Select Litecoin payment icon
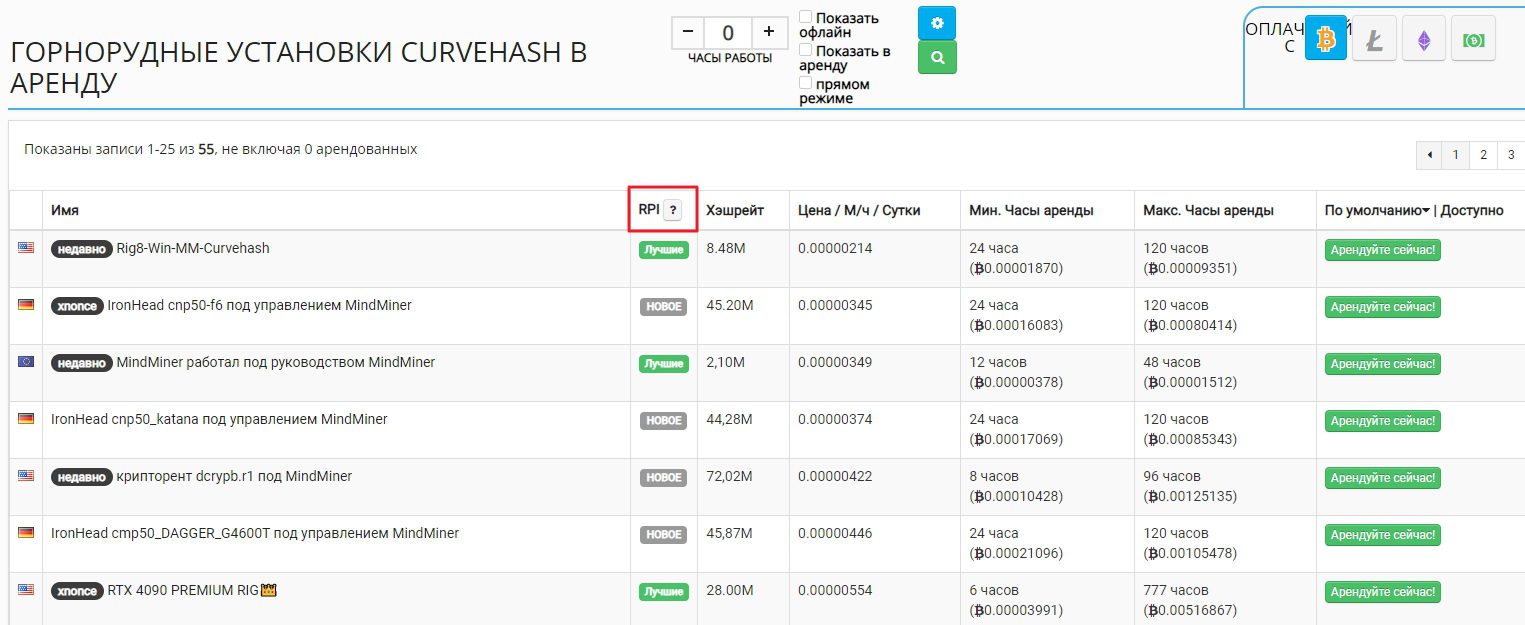 point(1374,40)
